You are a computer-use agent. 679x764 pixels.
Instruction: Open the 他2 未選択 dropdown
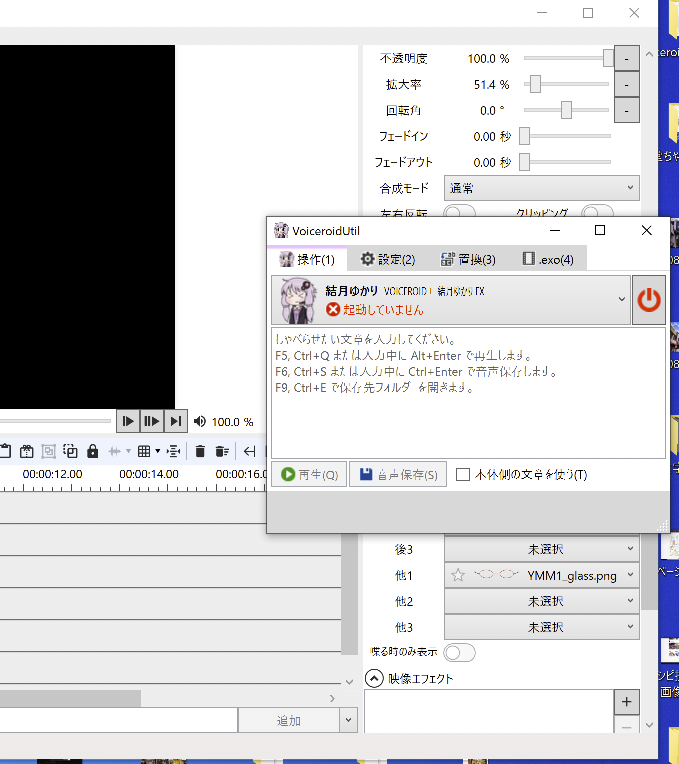point(541,601)
